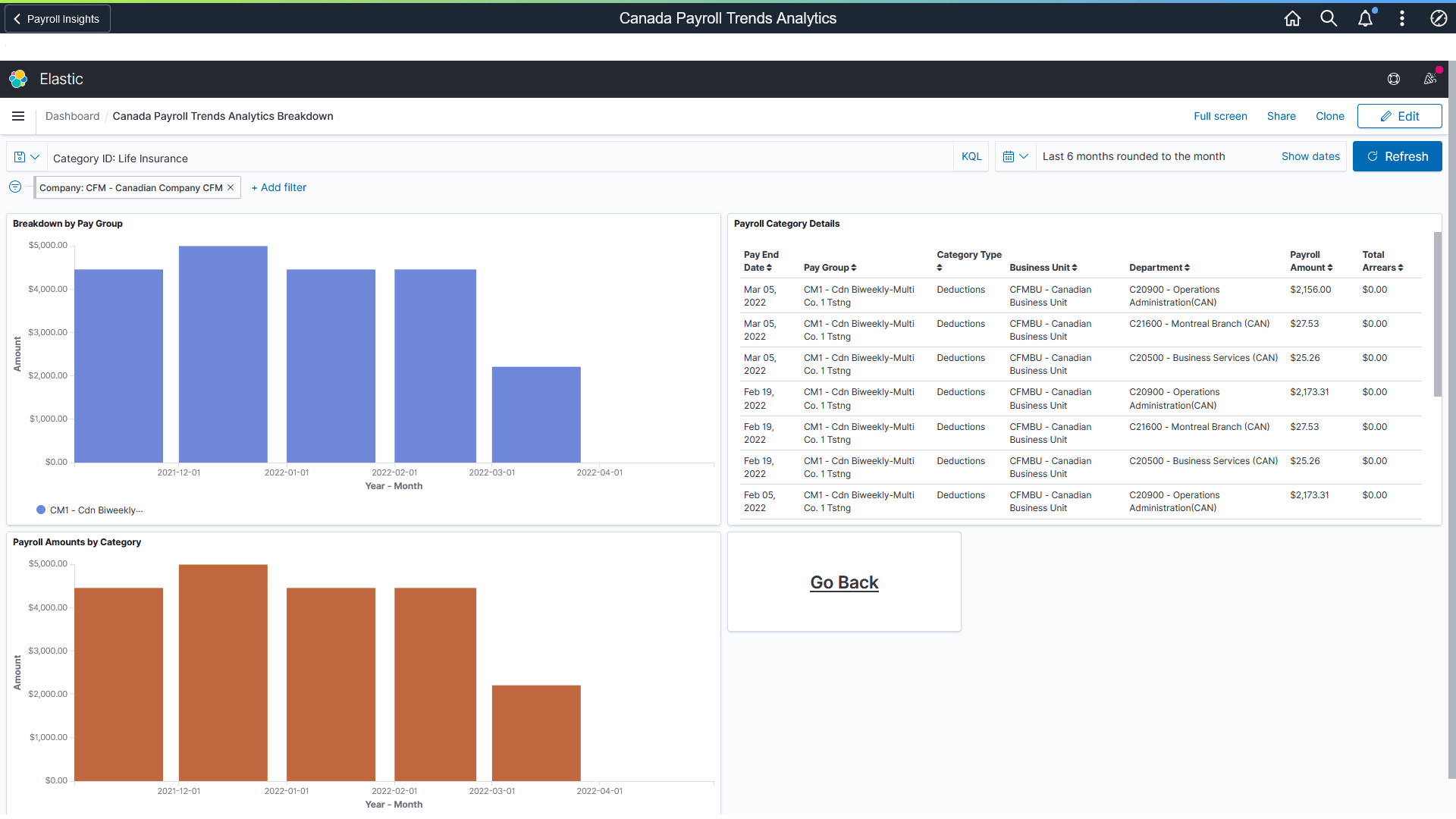The height and width of the screenshot is (819, 1456).
Task: Select the Dashboard breadcrumb
Action: point(73,116)
